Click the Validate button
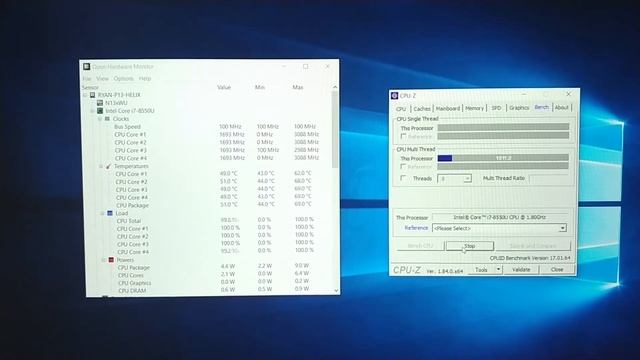 (x=521, y=269)
